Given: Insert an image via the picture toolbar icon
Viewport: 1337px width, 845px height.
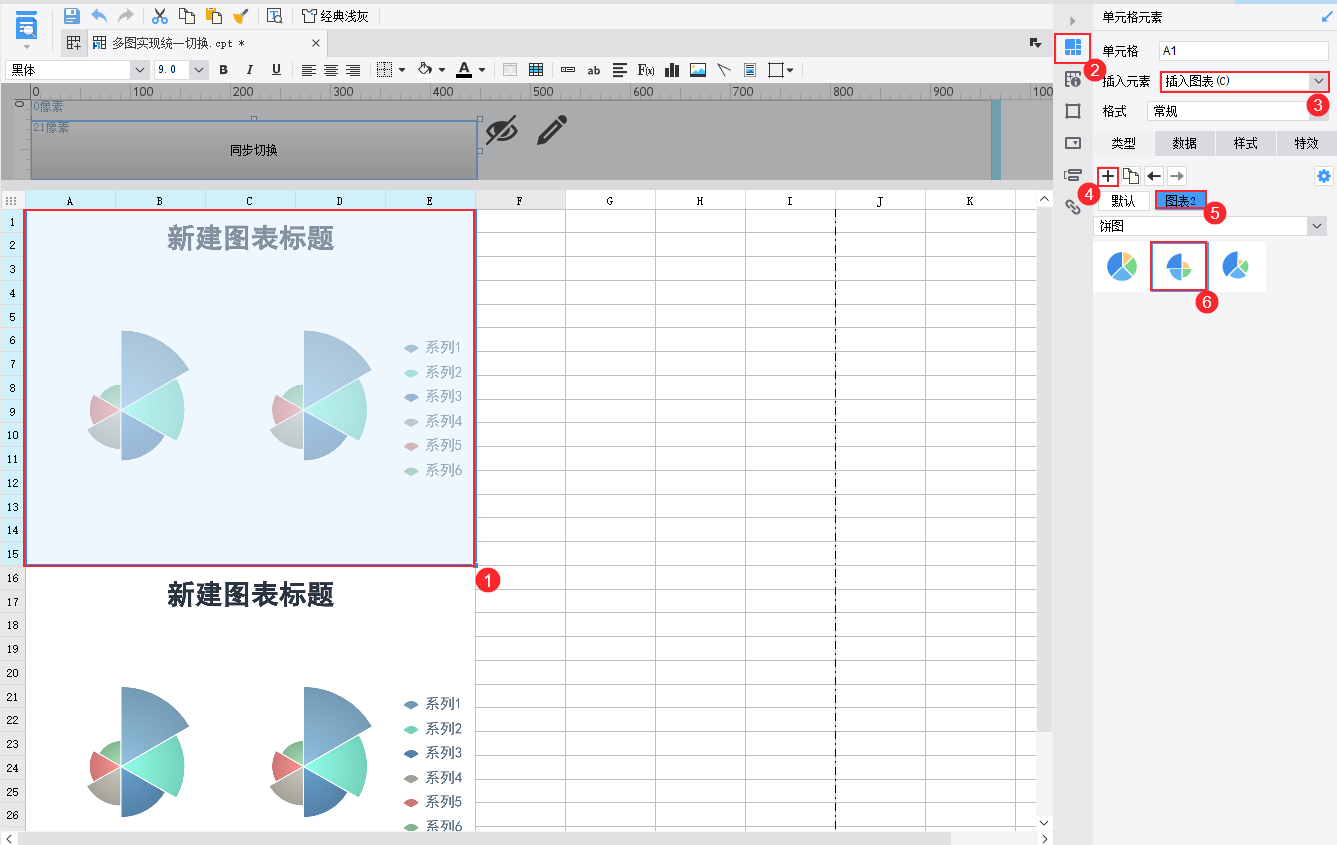Looking at the screenshot, I should 699,69.
